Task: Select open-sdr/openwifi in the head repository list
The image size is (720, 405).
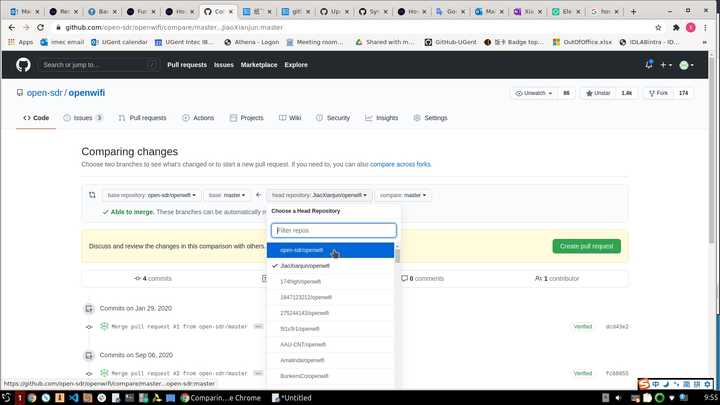Action: 330,250
